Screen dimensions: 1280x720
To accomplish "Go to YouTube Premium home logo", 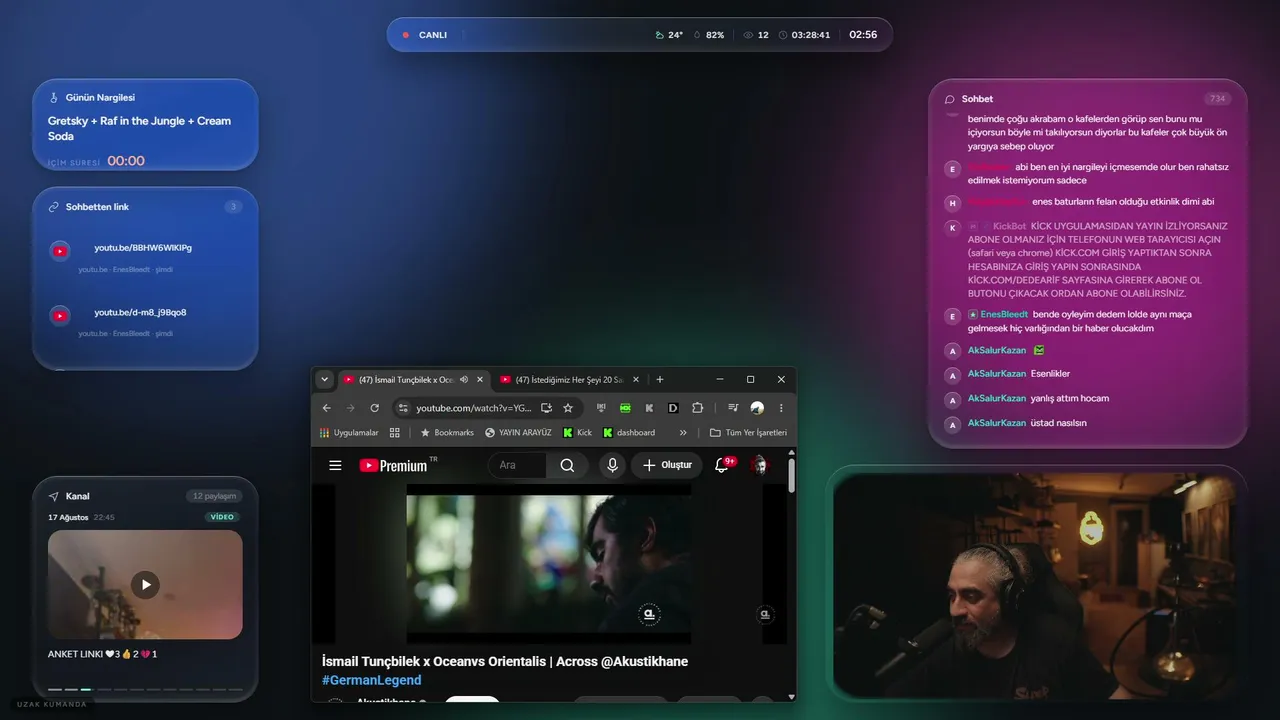I will 393,465.
